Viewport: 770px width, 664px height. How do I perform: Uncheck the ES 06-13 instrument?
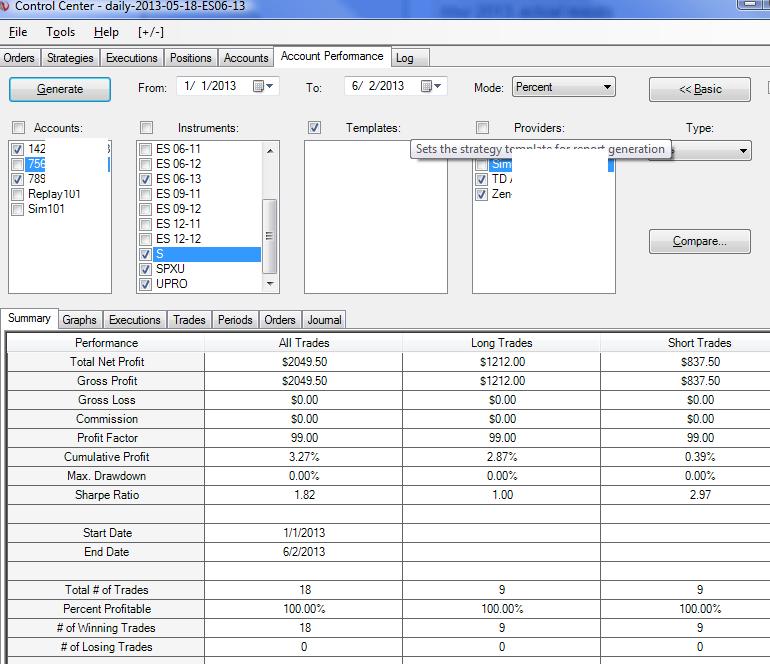(145, 179)
